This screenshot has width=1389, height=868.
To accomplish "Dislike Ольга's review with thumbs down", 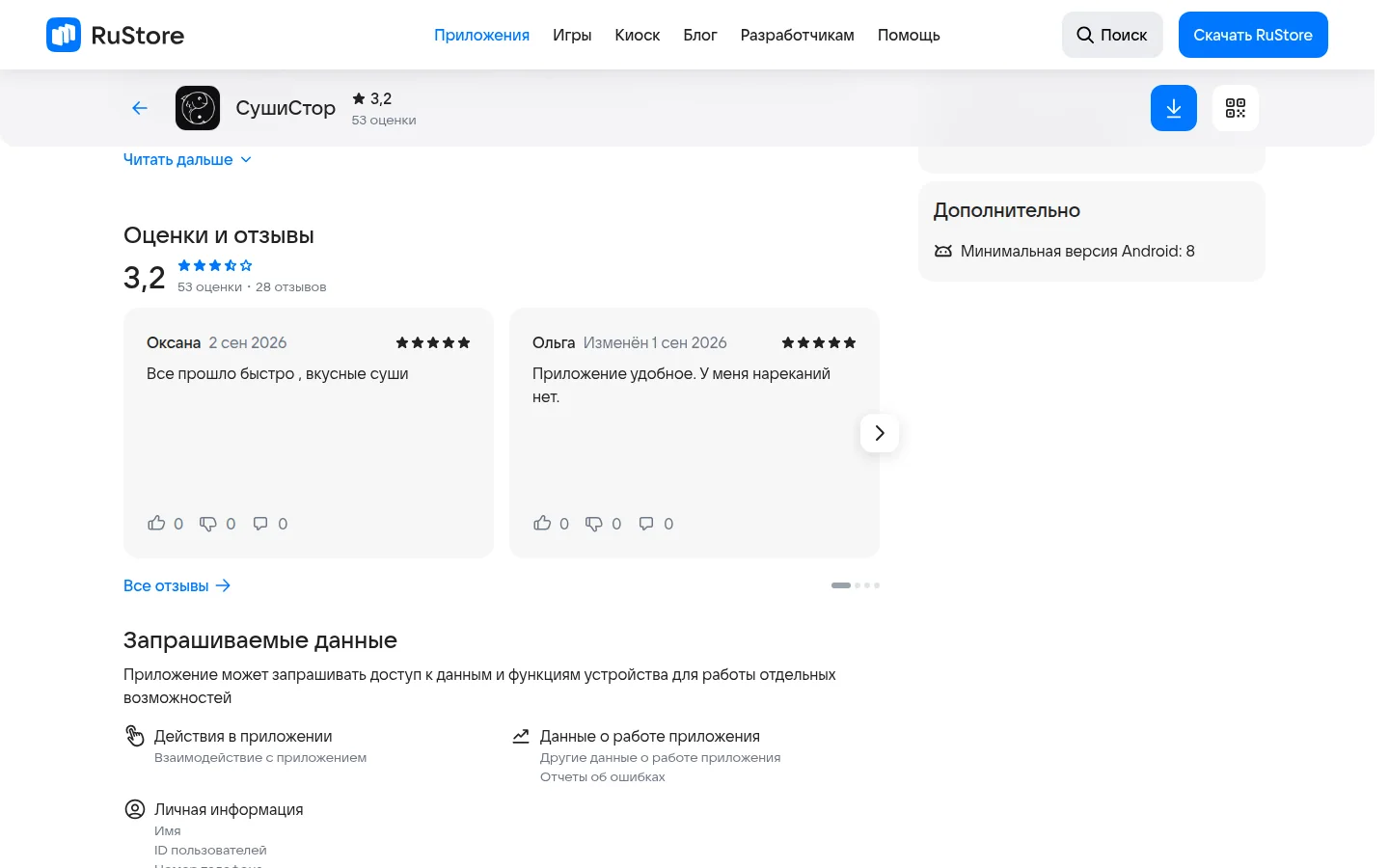I will (594, 524).
